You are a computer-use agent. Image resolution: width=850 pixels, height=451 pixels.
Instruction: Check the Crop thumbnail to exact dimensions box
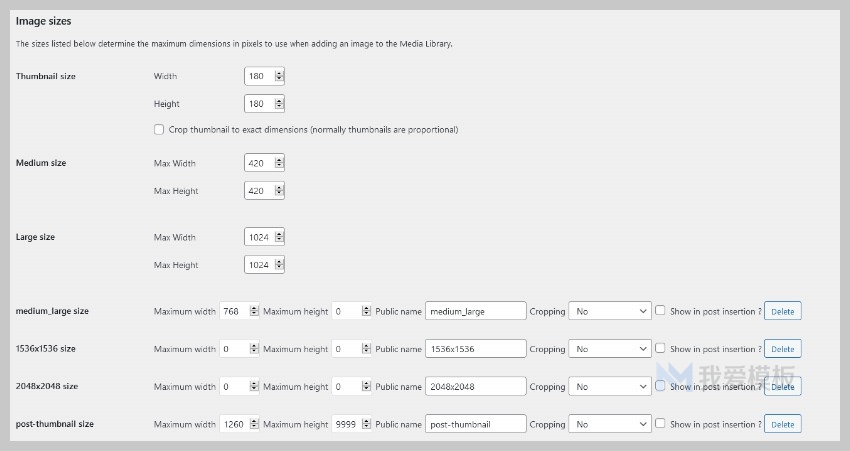159,130
